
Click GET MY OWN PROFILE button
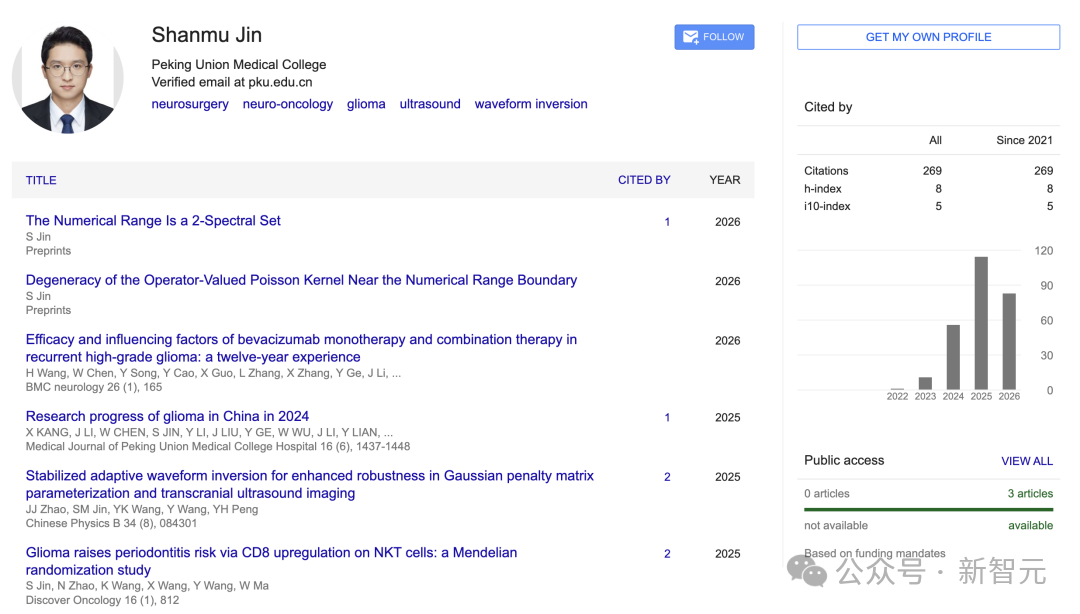point(928,37)
